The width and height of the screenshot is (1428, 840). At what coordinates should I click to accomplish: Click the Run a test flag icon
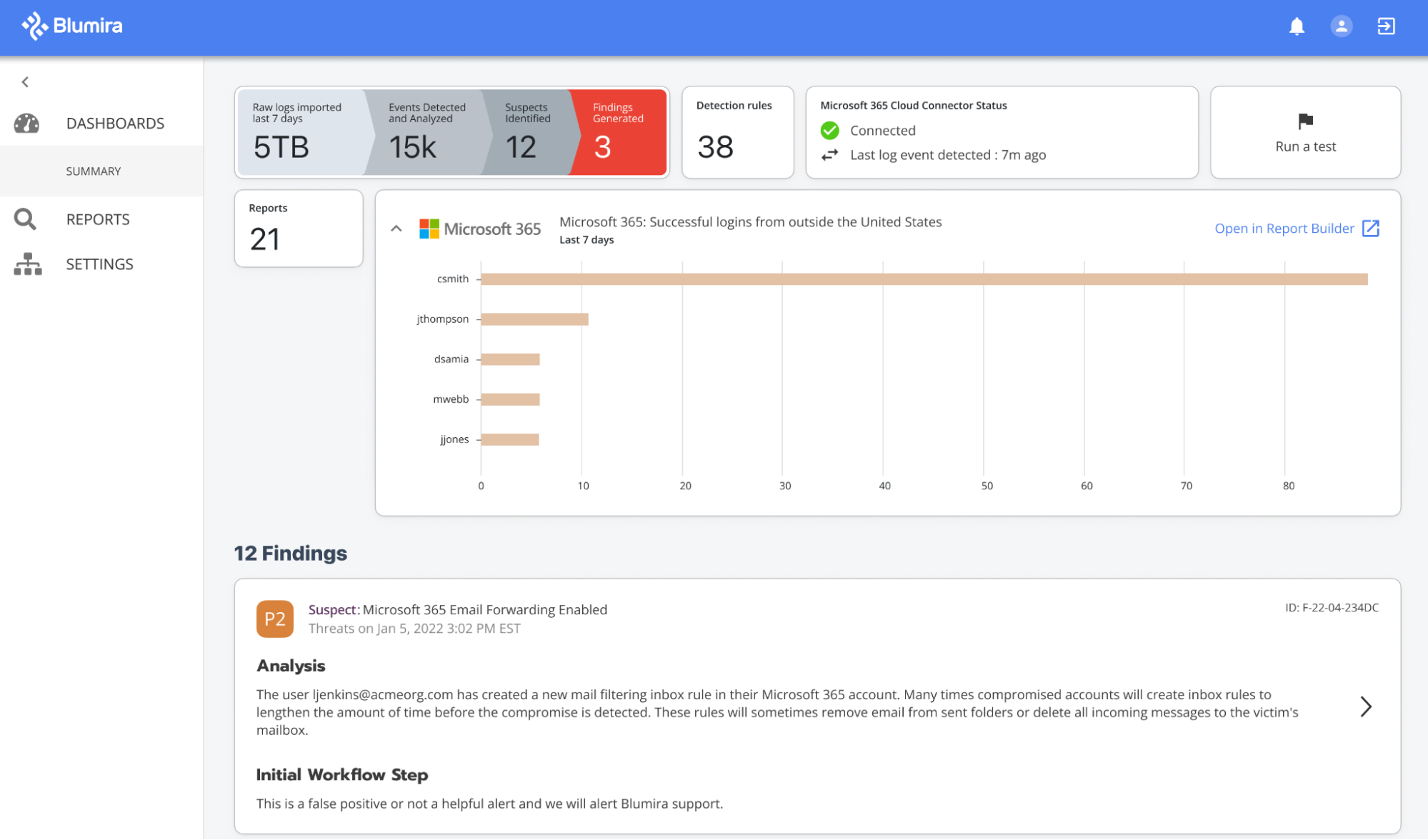pos(1305,121)
